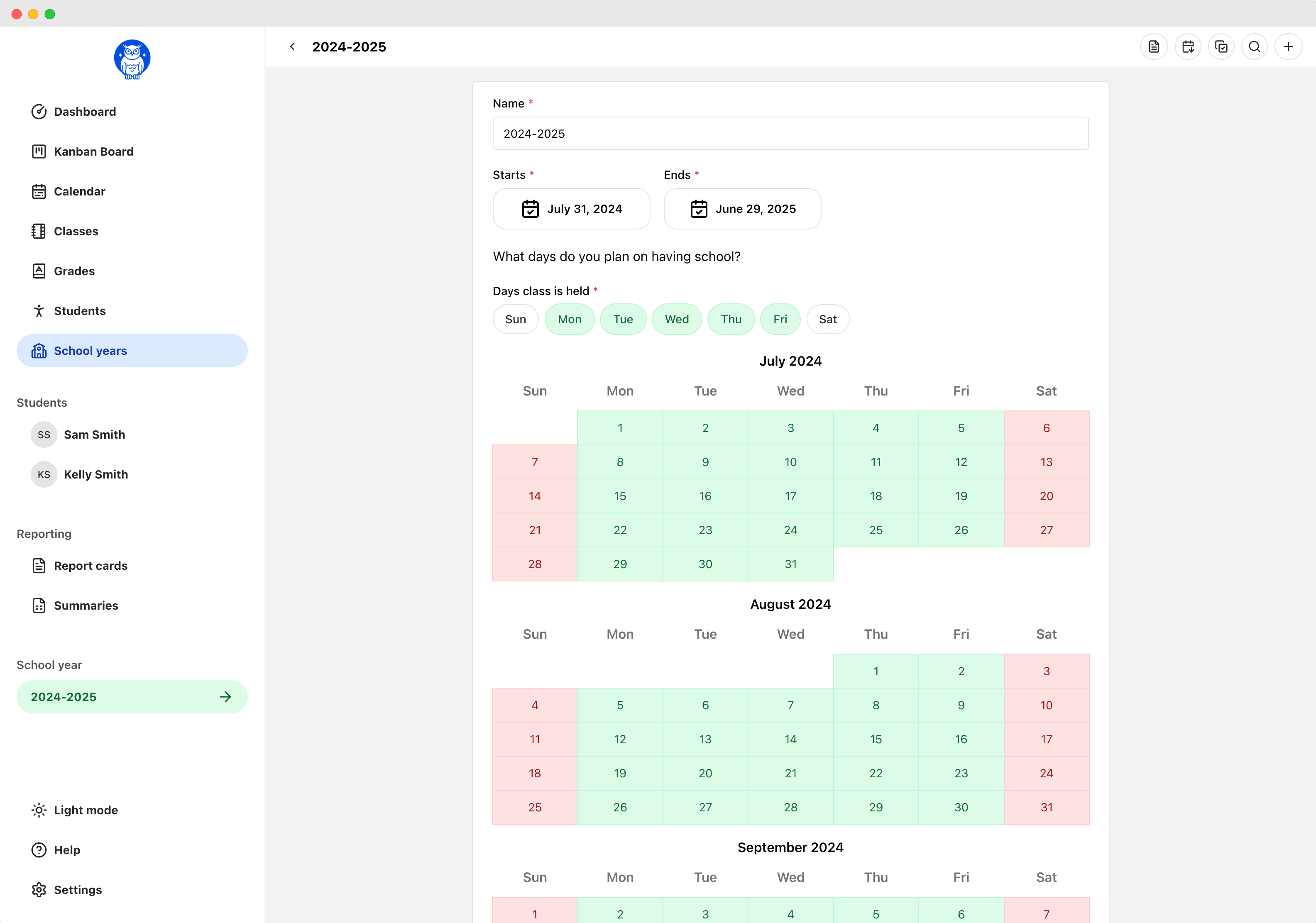This screenshot has width=1316, height=923.
Task: Switch to Light mode
Action: (x=85, y=810)
